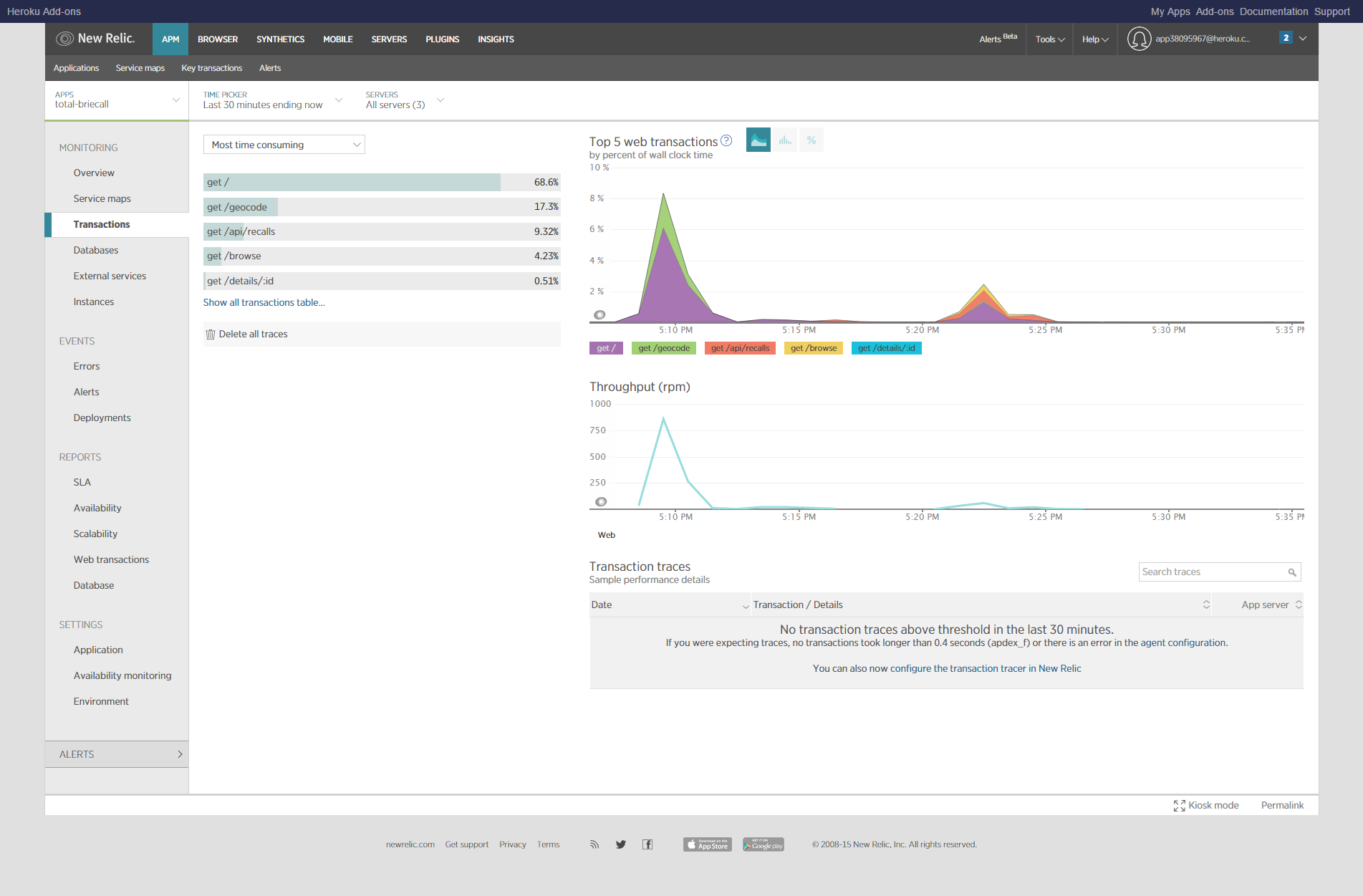Sort traces by Date column
Viewport: 1363px width, 896px height.
tap(670, 605)
